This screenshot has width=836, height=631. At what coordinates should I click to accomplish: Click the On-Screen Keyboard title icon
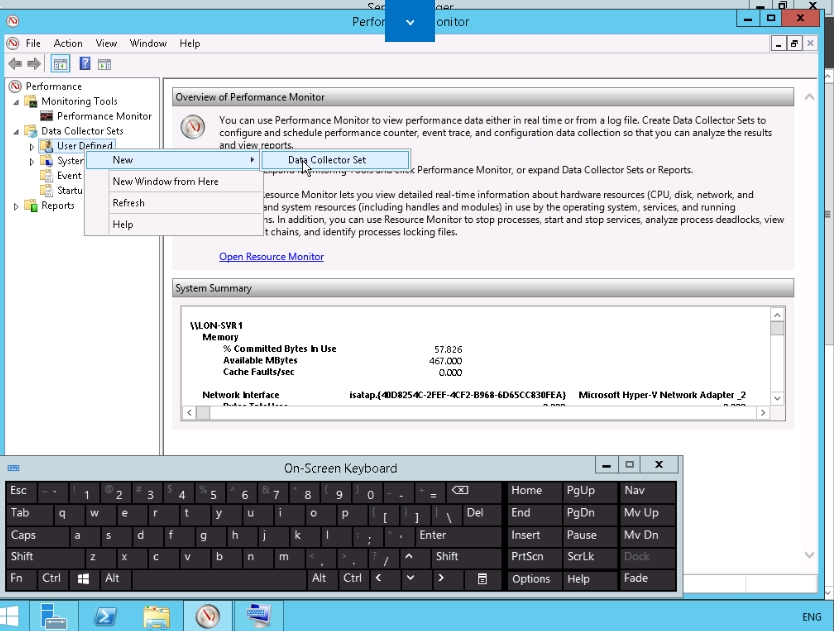(x=13, y=468)
